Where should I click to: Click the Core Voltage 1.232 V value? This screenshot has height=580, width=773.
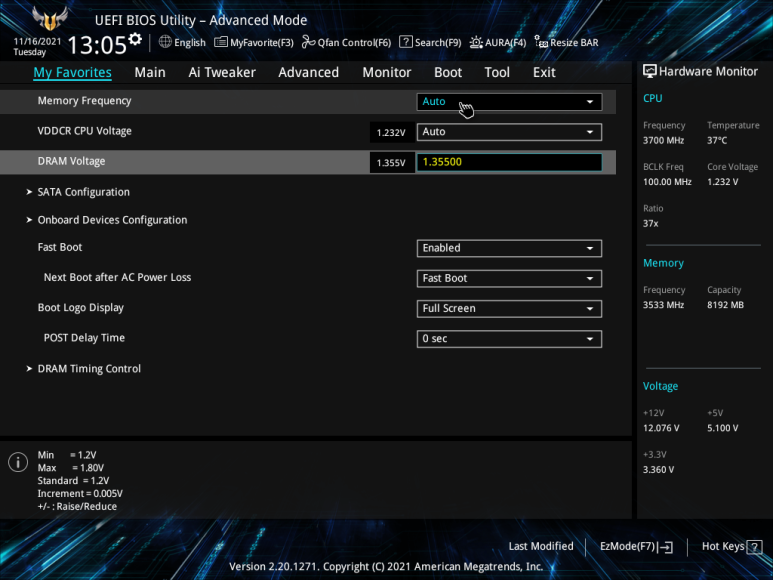point(723,182)
